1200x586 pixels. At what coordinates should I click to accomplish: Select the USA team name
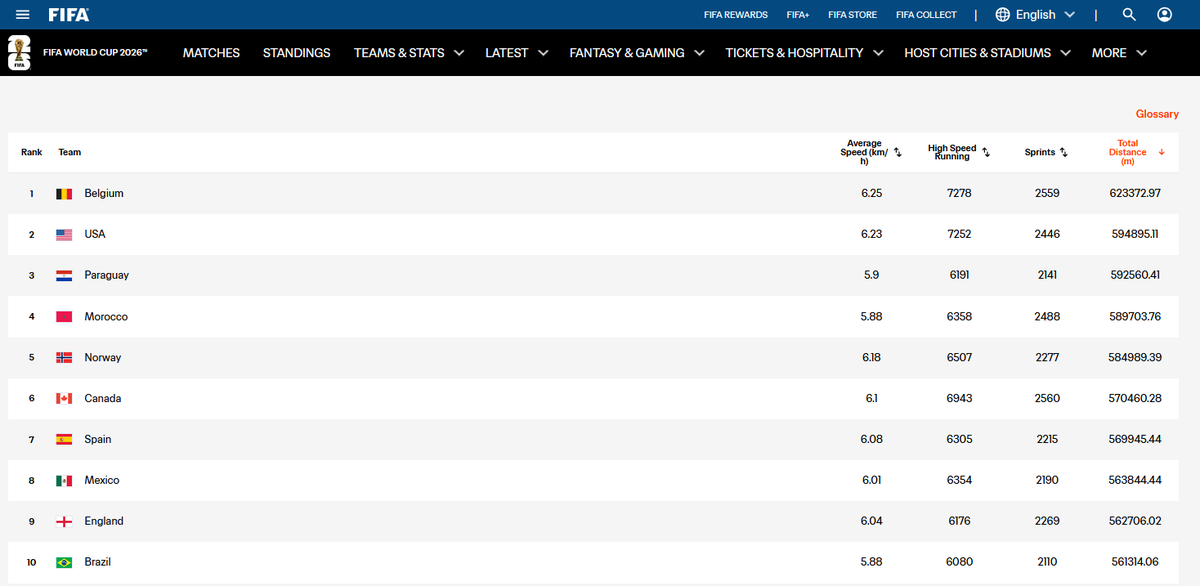[95, 234]
